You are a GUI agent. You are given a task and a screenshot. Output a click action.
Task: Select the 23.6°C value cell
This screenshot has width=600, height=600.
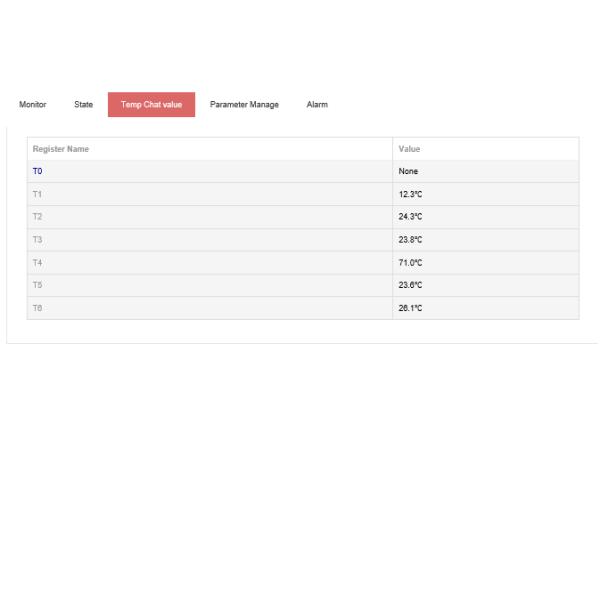tap(410, 285)
